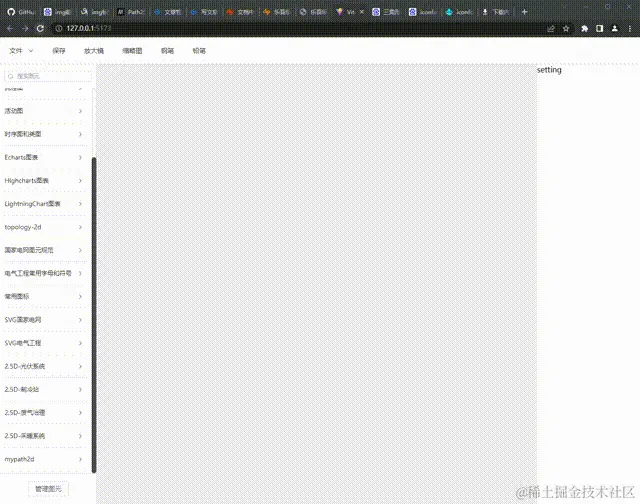The height and width of the screenshot is (504, 640).
Task: Share this page via share icon
Action: 551,29
